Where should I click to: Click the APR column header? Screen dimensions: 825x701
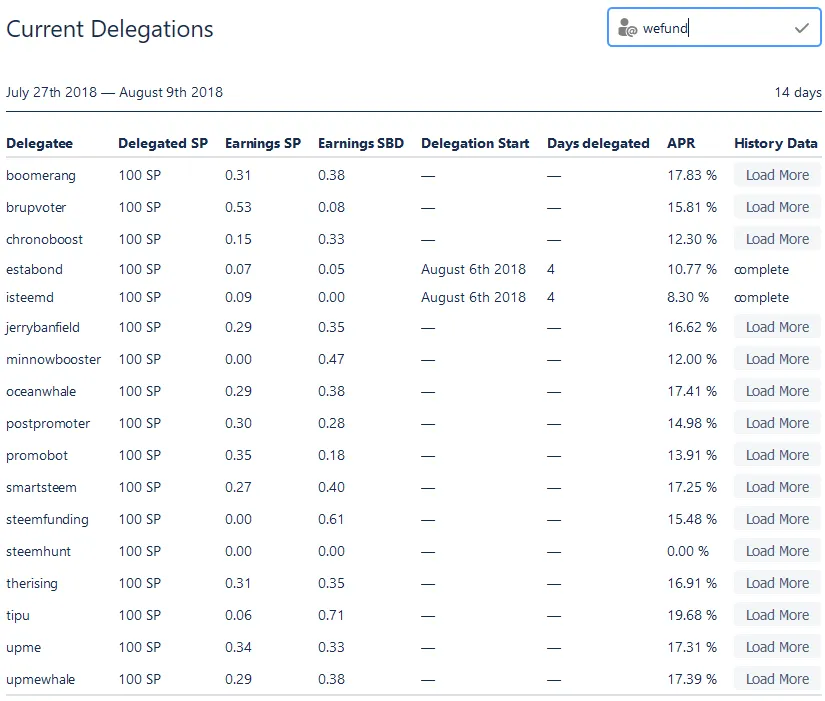(x=681, y=143)
